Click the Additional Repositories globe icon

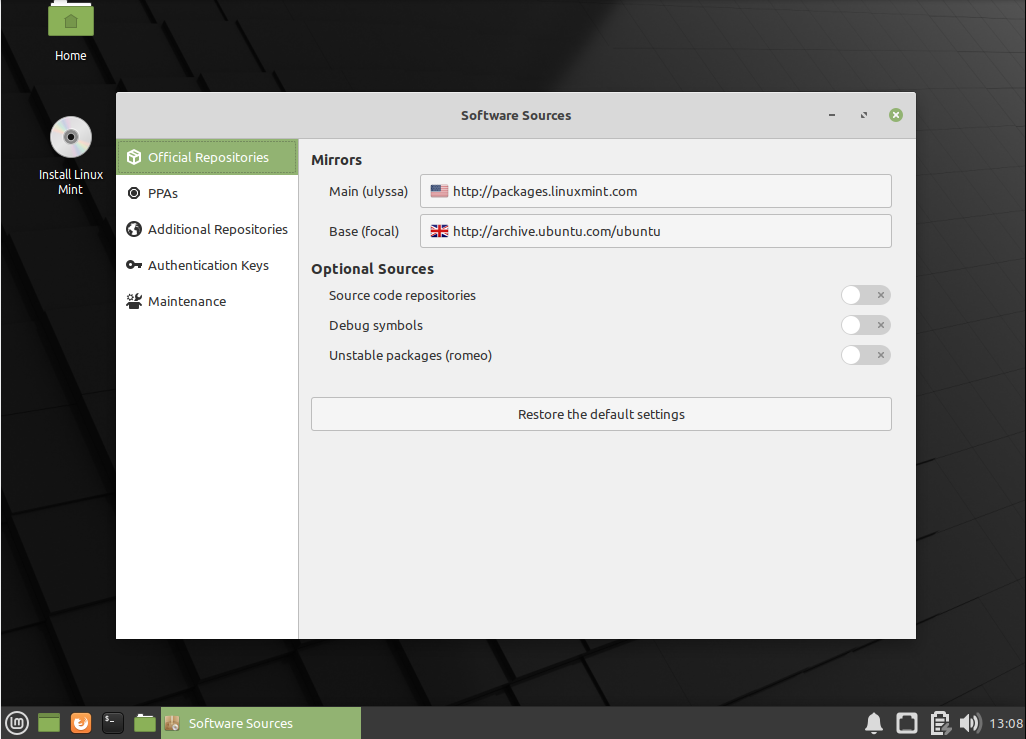pos(134,229)
